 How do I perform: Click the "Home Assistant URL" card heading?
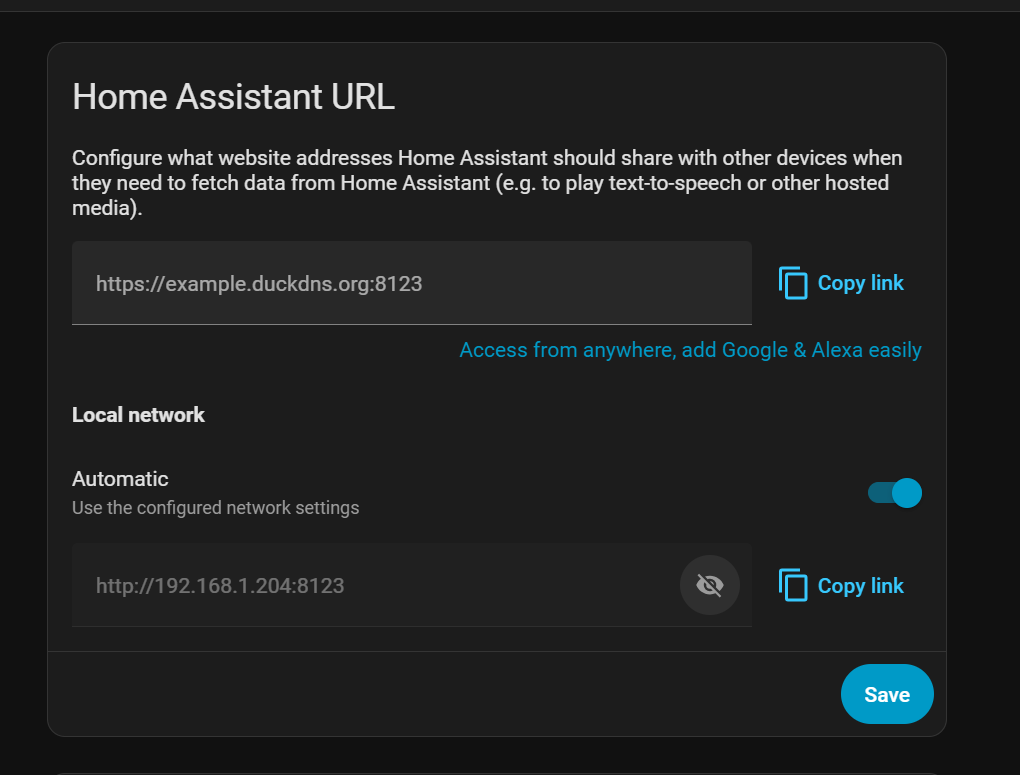(x=234, y=97)
